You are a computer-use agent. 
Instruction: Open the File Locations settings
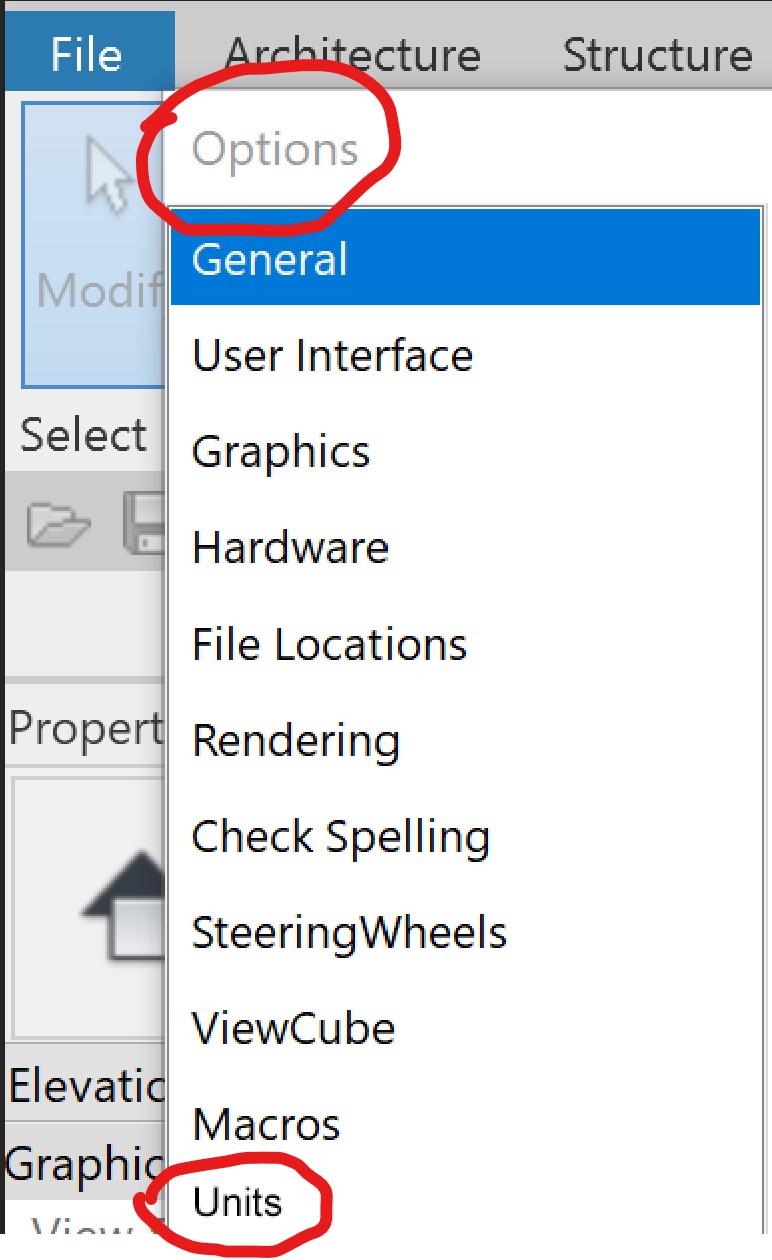pyautogui.click(x=328, y=644)
